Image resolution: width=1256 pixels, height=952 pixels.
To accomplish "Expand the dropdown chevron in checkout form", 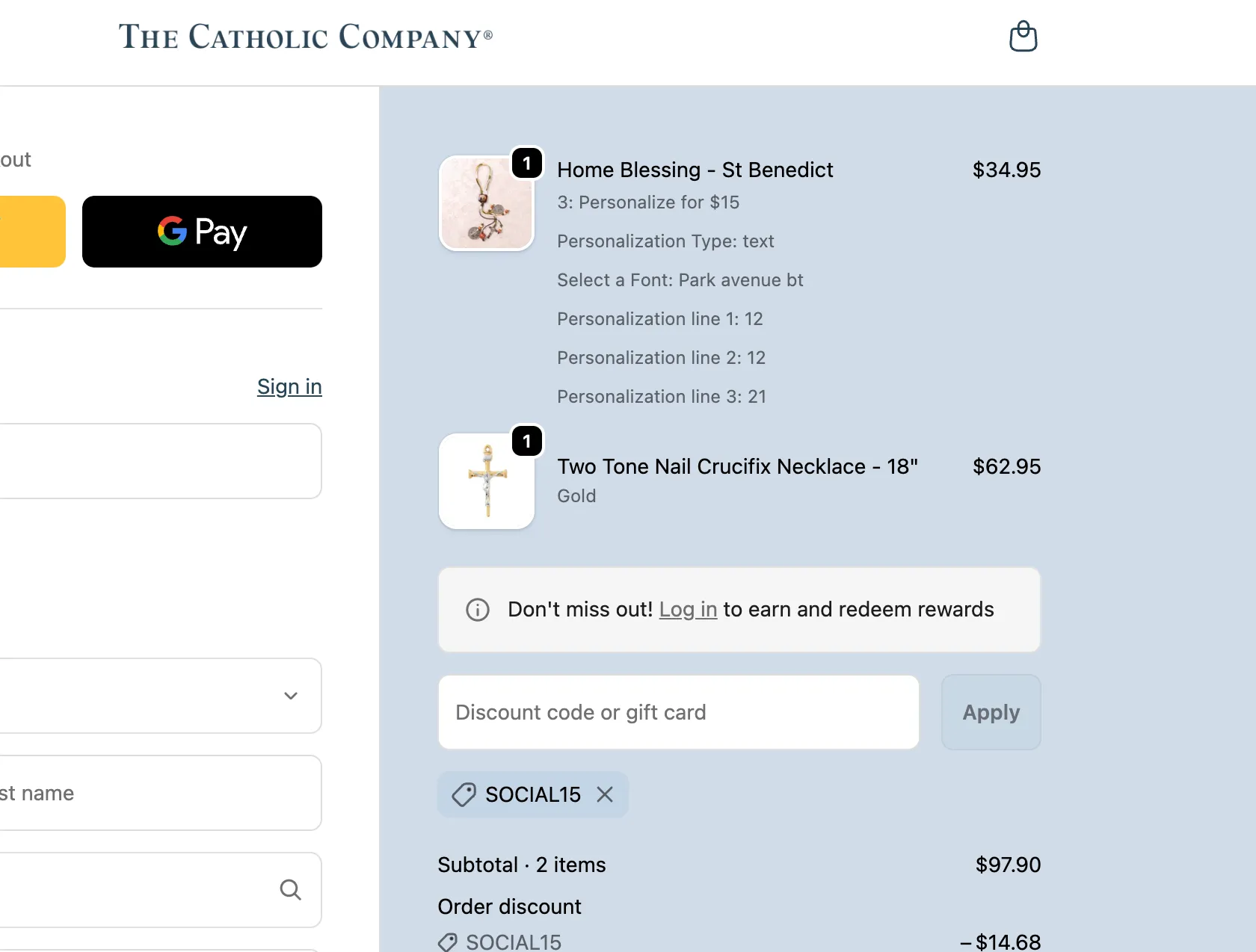I will point(291,696).
